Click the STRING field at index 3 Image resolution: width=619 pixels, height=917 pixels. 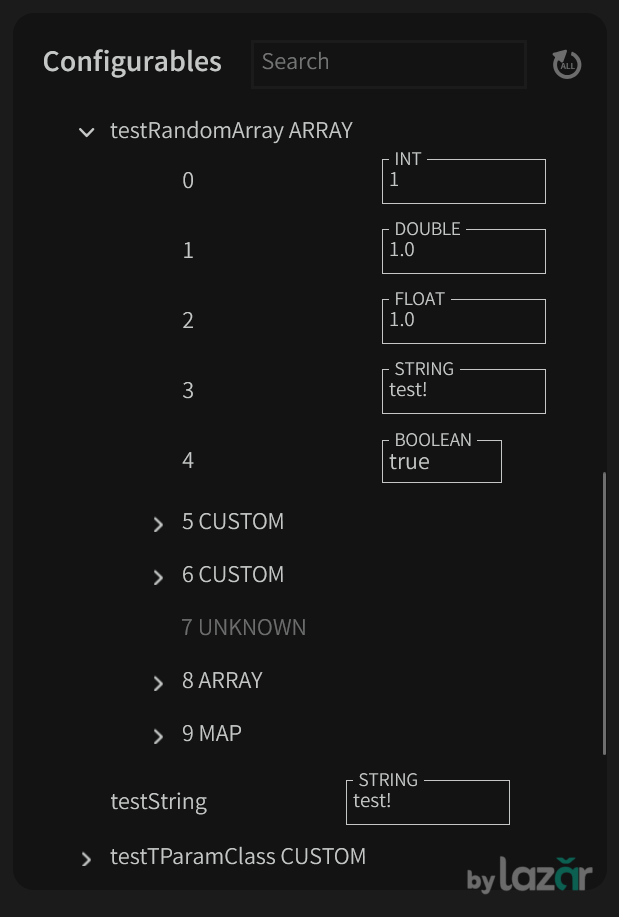[x=463, y=392]
